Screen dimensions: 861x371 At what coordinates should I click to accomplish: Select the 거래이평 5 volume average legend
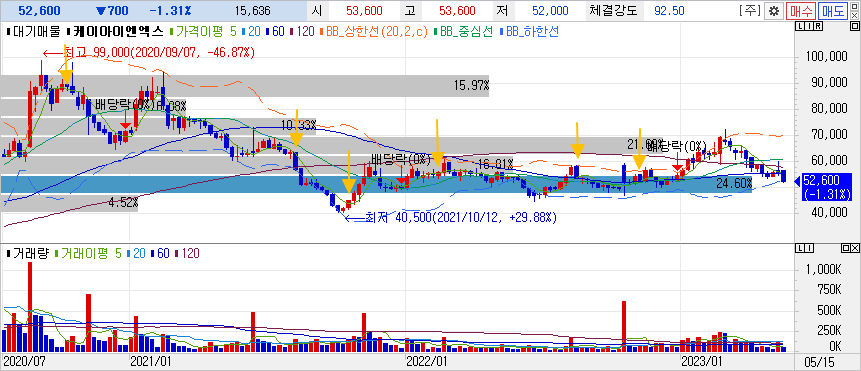88,254
